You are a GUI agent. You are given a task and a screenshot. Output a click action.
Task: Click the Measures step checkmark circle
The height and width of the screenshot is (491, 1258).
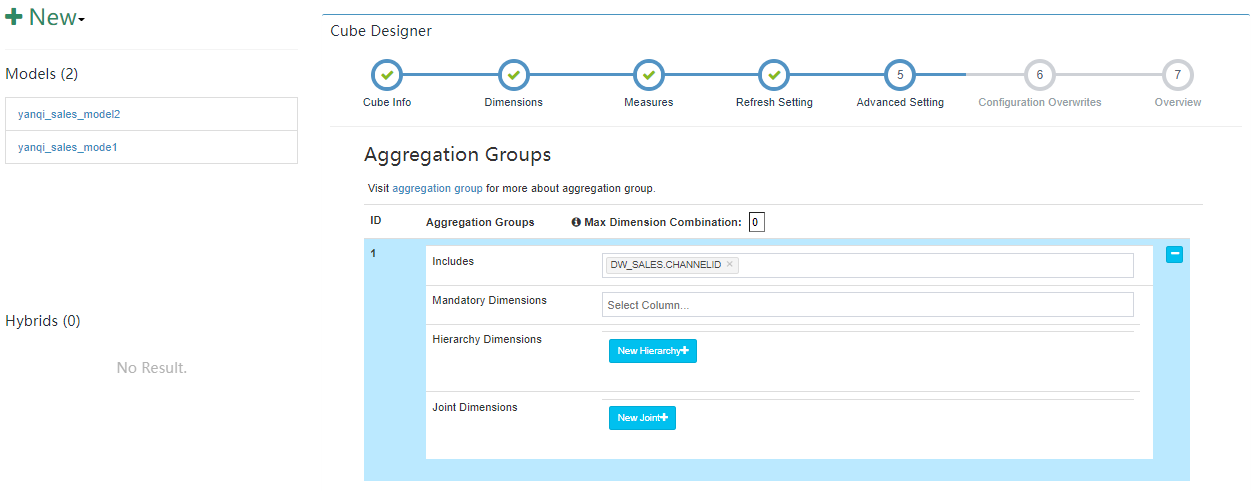648,75
